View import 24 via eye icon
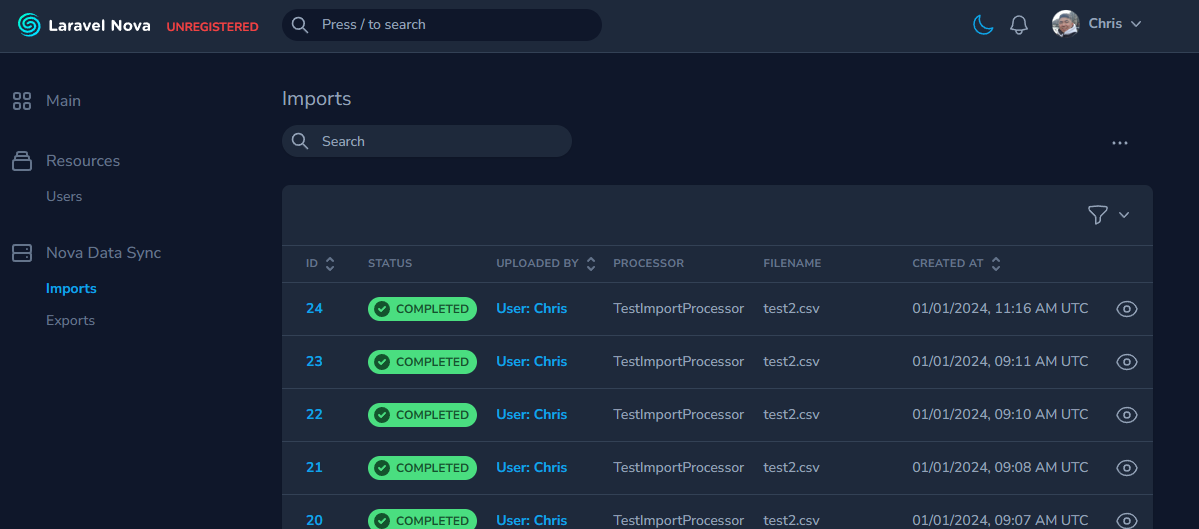Image resolution: width=1199 pixels, height=529 pixels. tap(1127, 309)
